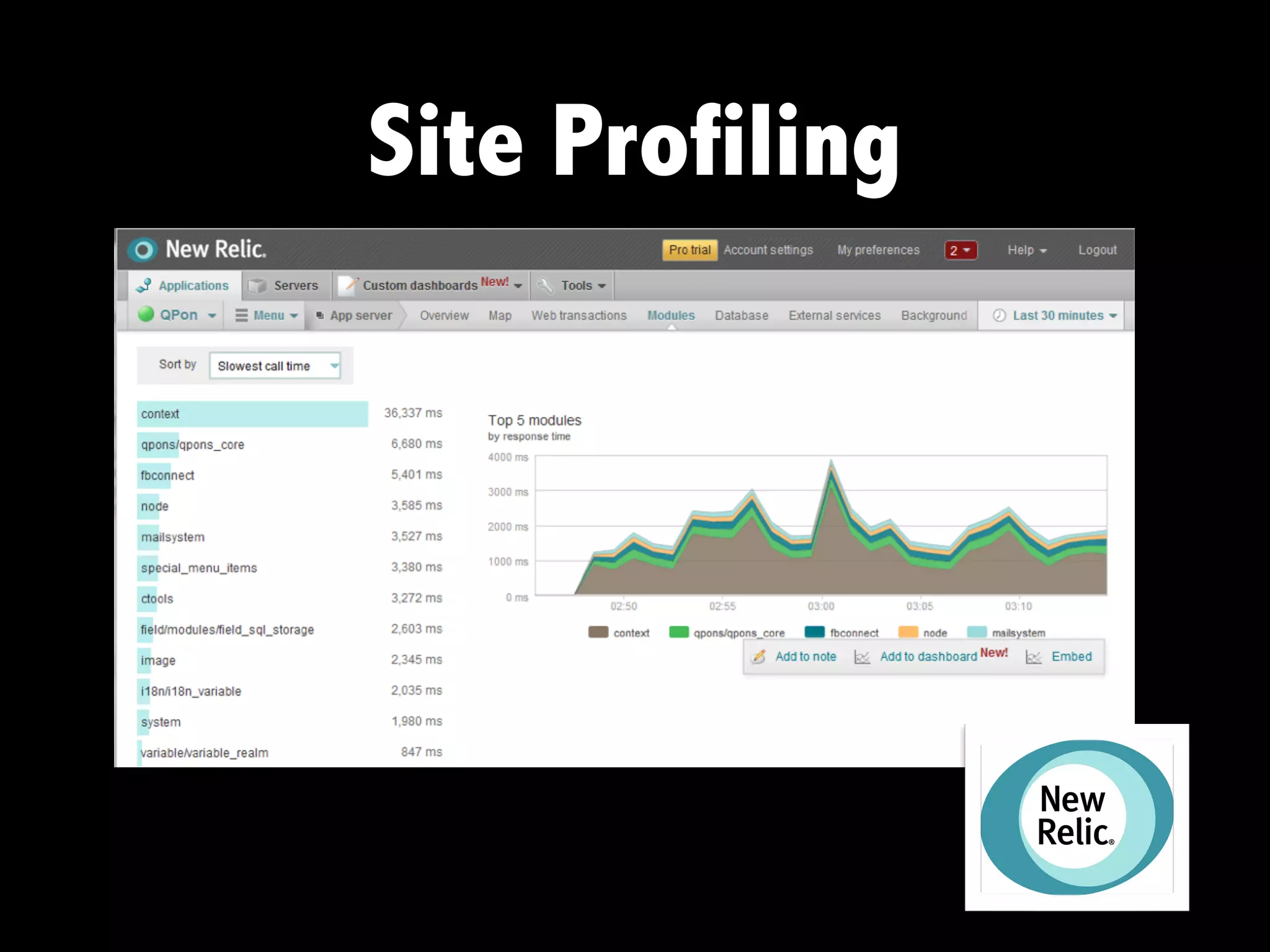Expand the Custom dashboards dropdown arrow

(x=518, y=286)
